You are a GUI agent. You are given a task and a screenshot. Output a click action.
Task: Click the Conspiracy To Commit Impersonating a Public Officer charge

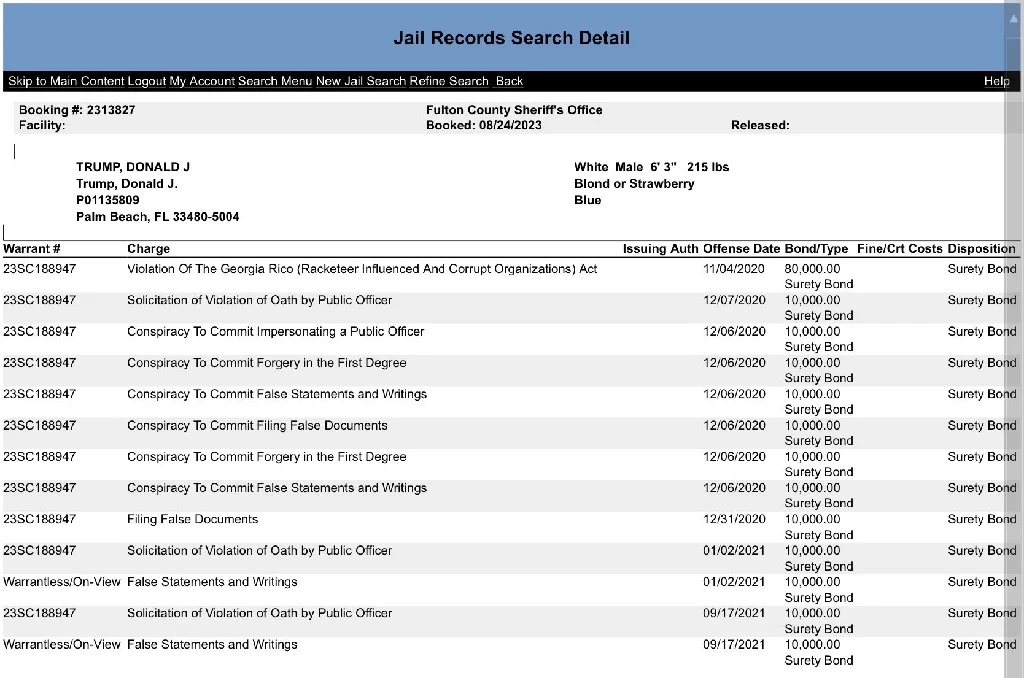276,331
